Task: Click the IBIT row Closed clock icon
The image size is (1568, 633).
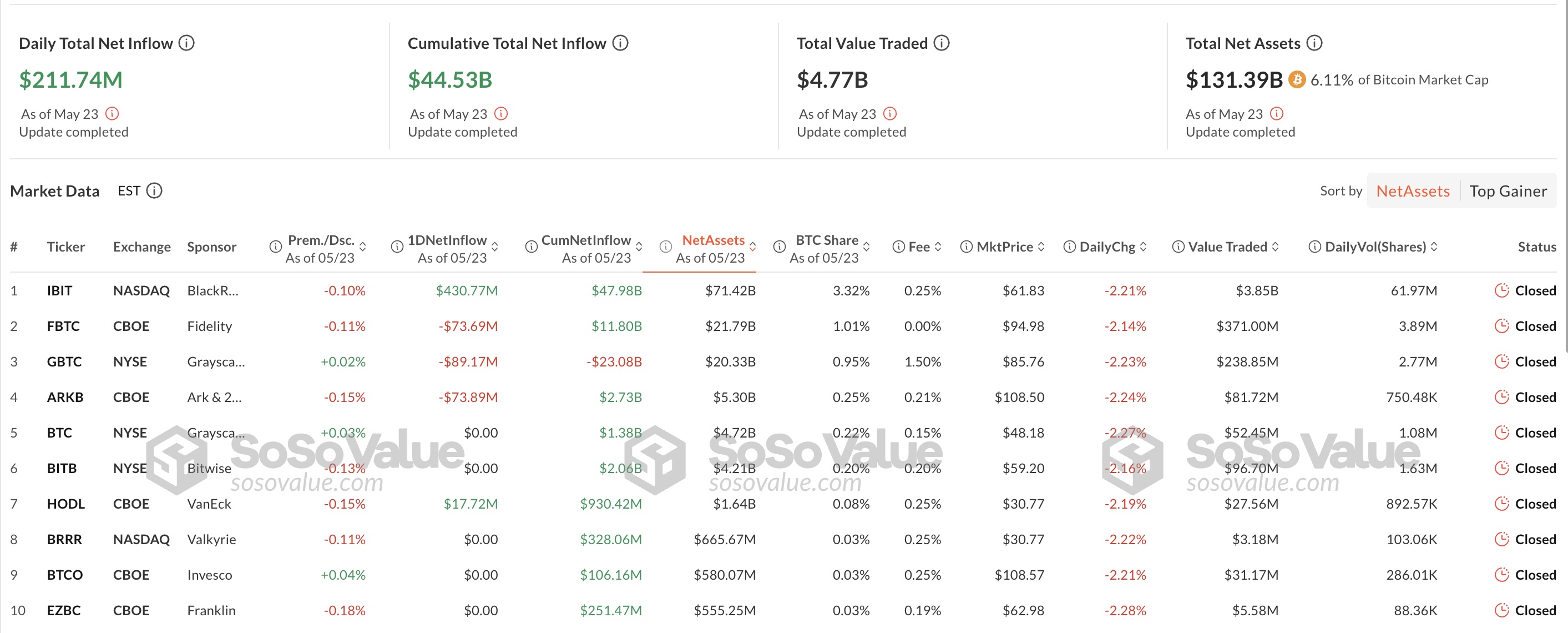Action: (x=1501, y=290)
